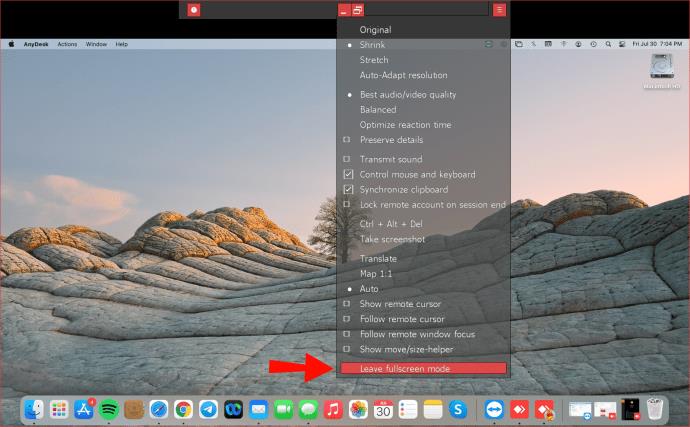The width and height of the screenshot is (690, 427).
Task: Enable Follow remote cursor option
Action: 347,319
